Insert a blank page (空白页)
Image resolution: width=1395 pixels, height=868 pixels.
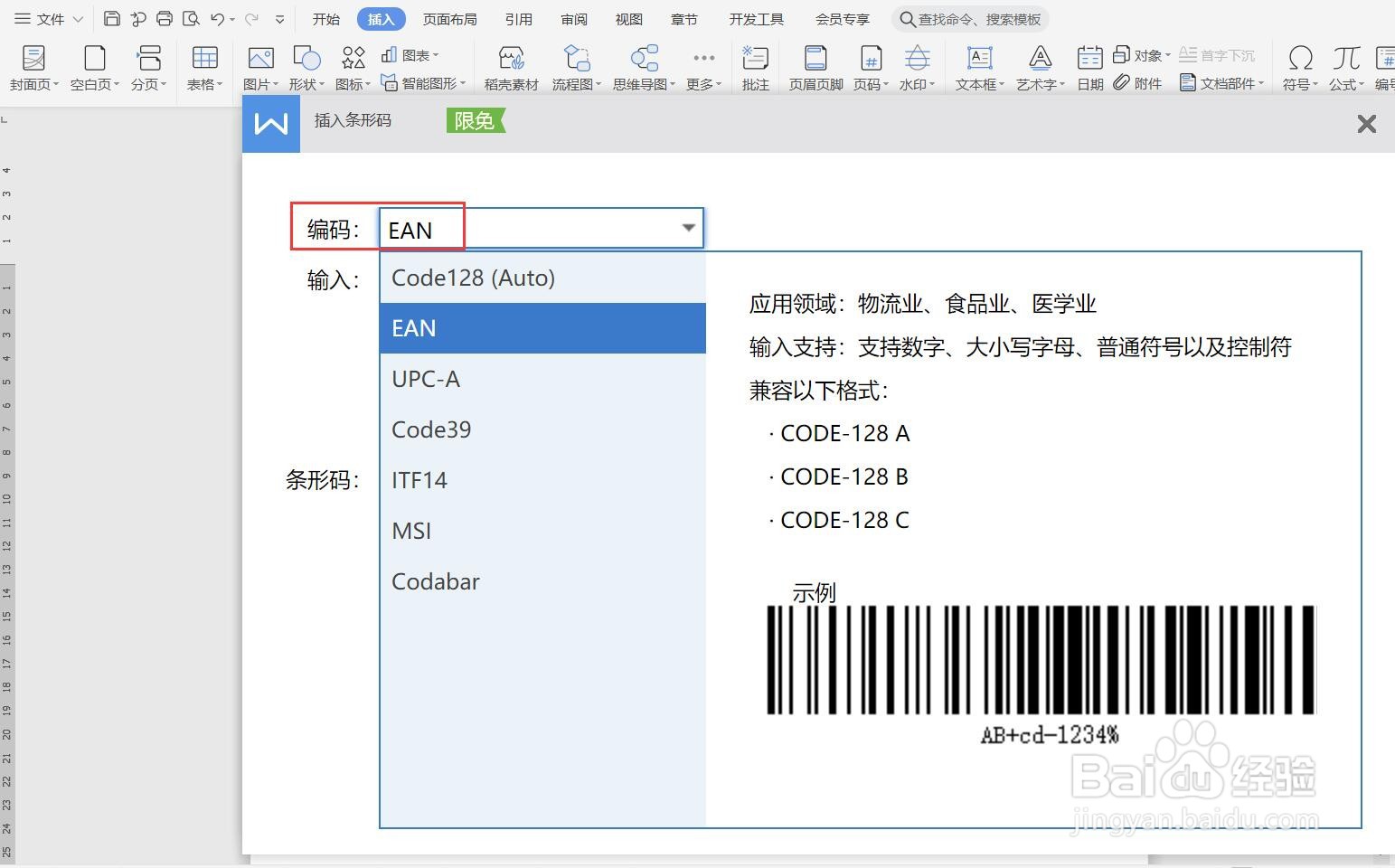94,68
